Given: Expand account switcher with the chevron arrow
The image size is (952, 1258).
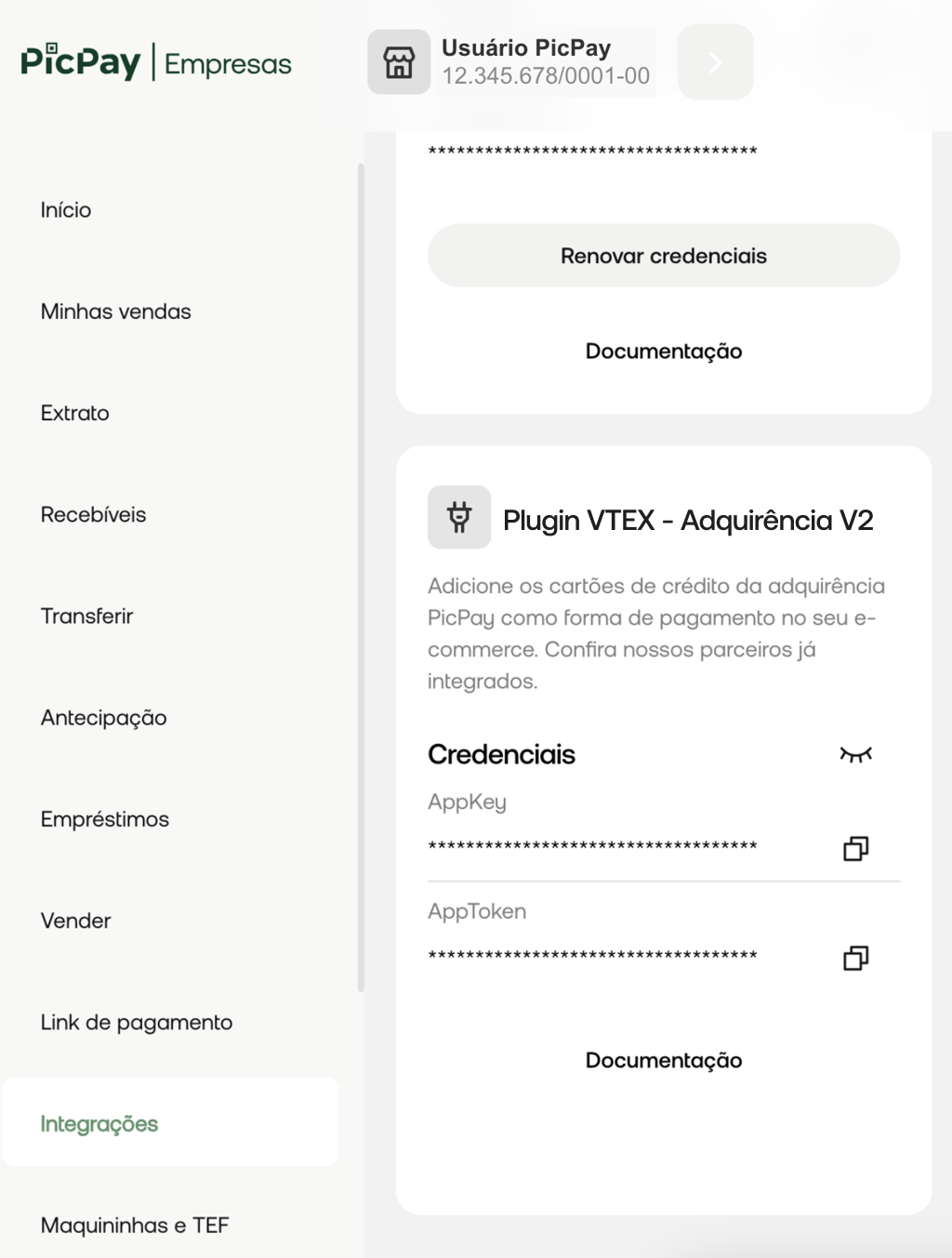Looking at the screenshot, I should (715, 62).
